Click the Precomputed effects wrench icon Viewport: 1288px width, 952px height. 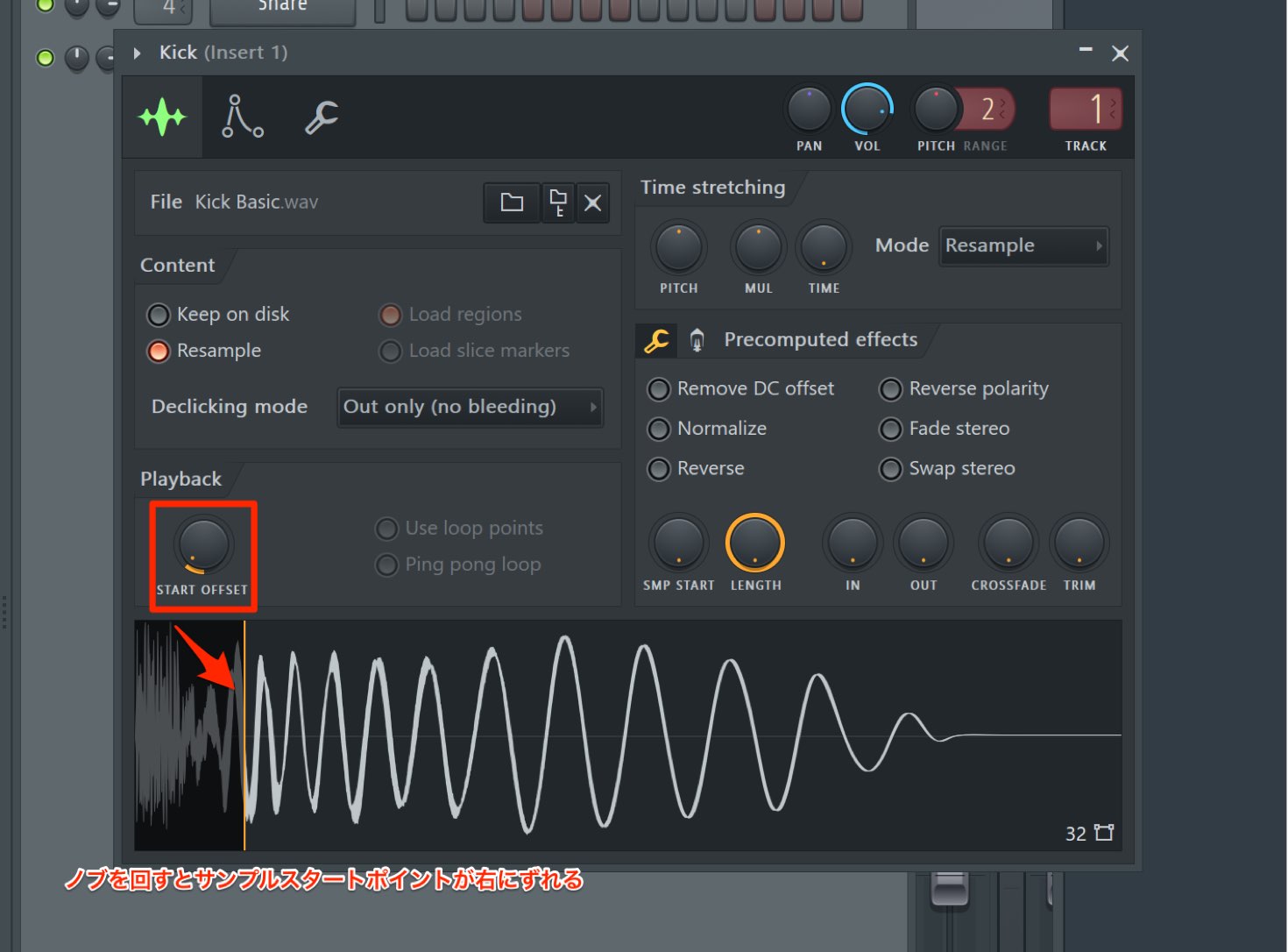[x=656, y=340]
